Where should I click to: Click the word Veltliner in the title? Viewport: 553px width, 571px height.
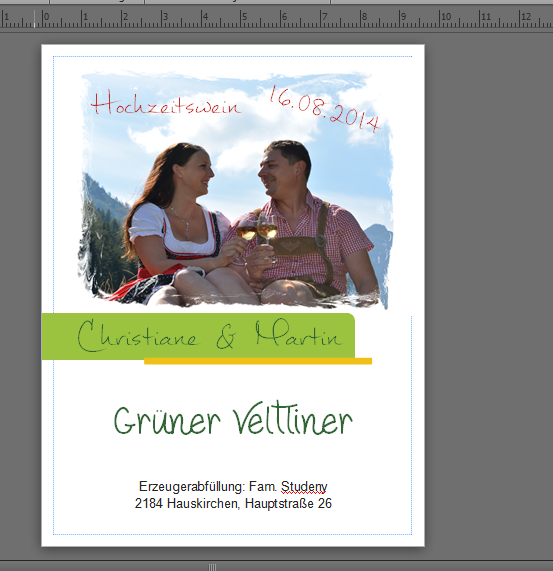point(293,418)
